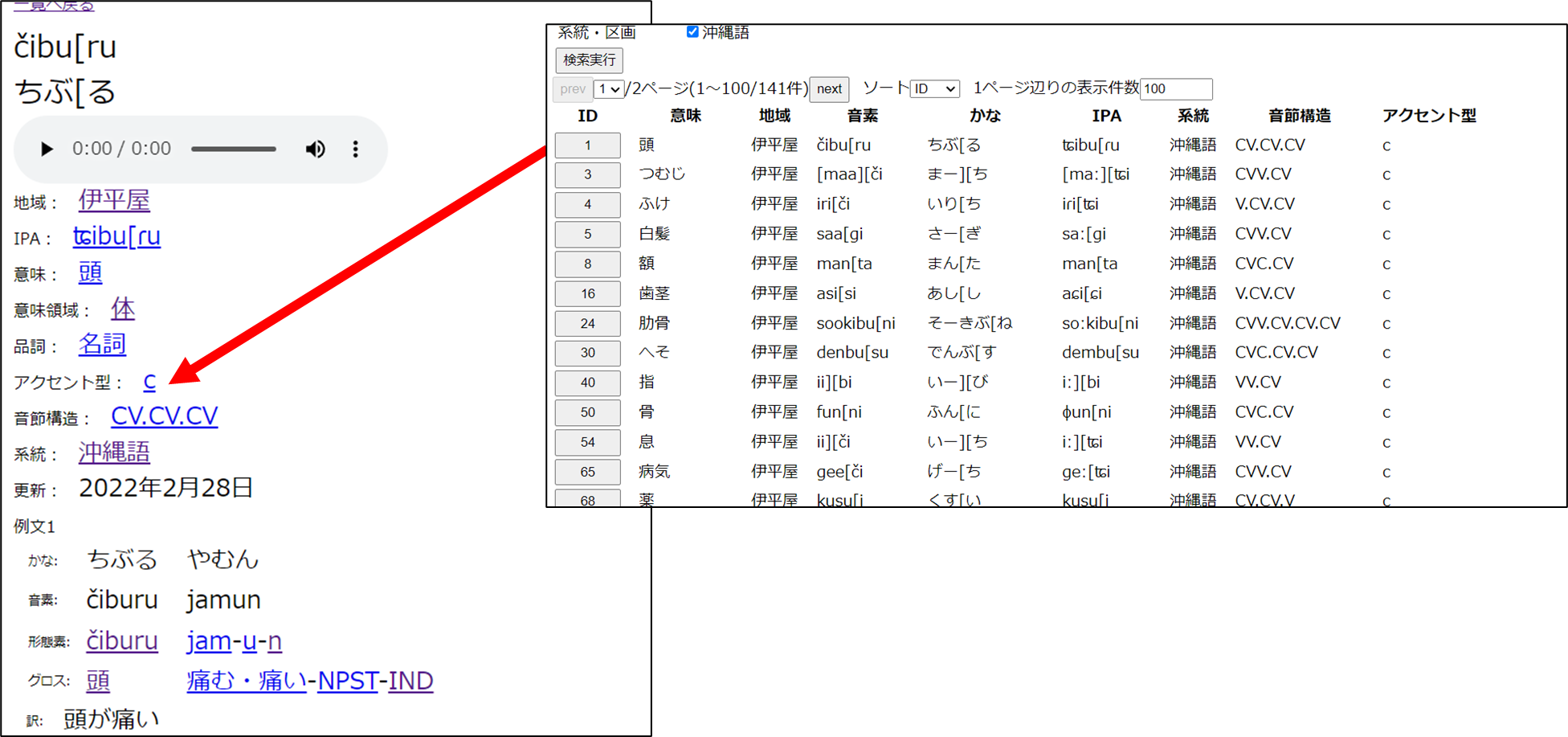This screenshot has height=737, width=1568.
Task: Go to next results page
Action: pyautogui.click(x=829, y=89)
